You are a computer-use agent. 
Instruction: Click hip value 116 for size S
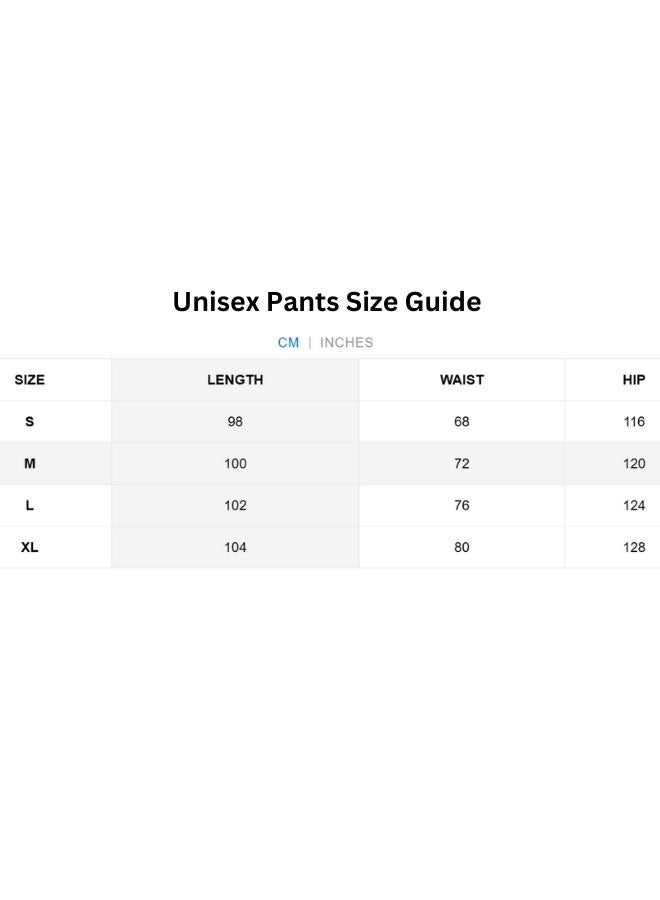(x=634, y=422)
